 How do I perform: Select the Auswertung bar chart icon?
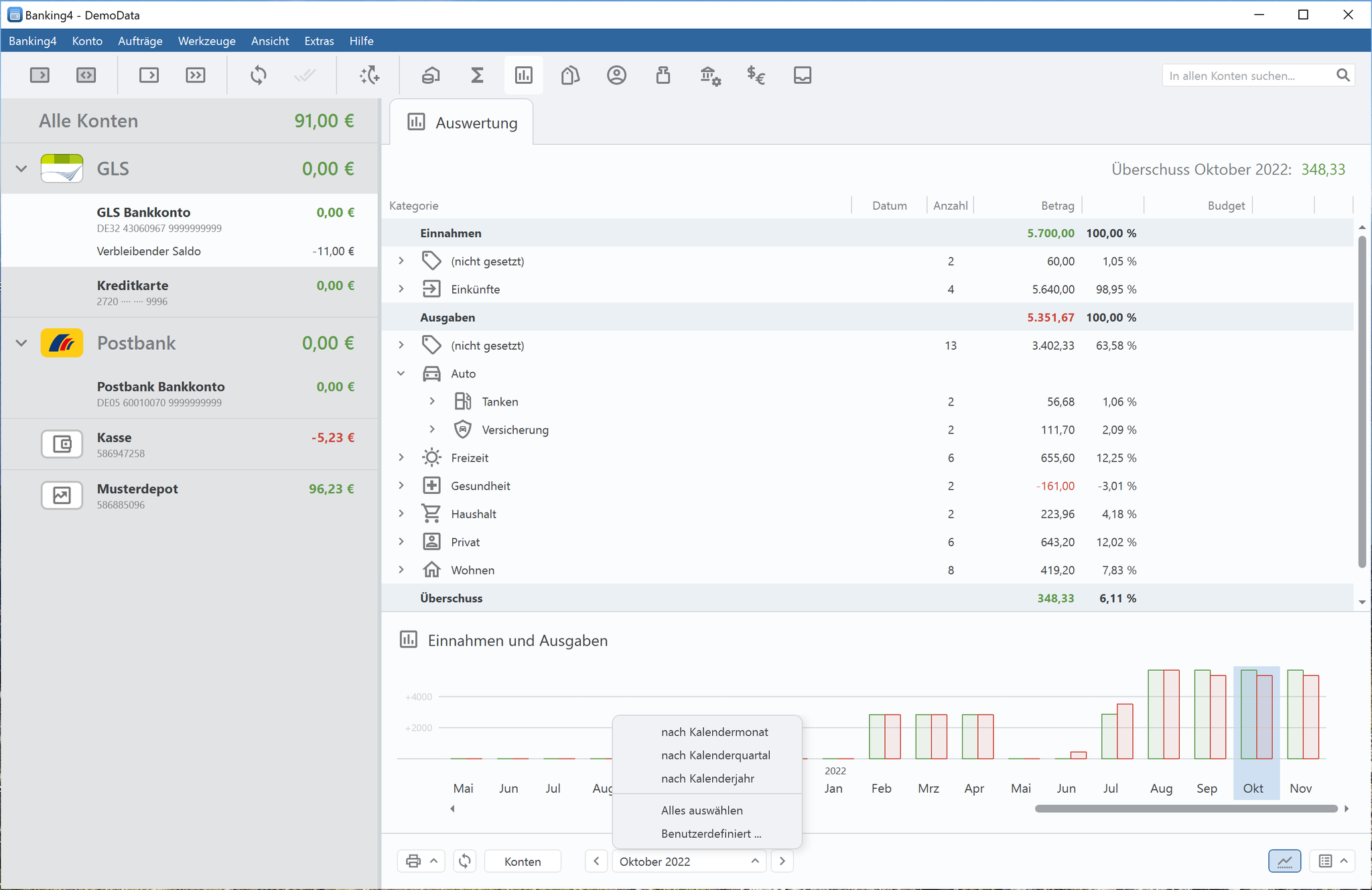pos(523,75)
